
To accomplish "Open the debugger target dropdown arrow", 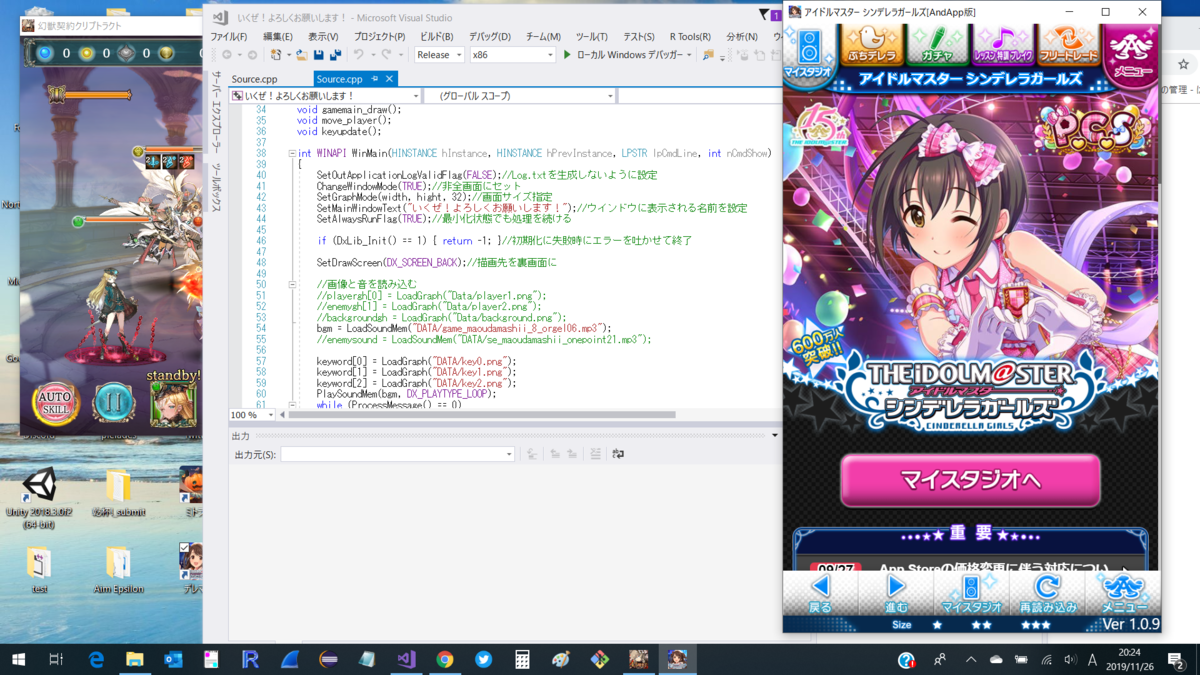I will (689, 55).
